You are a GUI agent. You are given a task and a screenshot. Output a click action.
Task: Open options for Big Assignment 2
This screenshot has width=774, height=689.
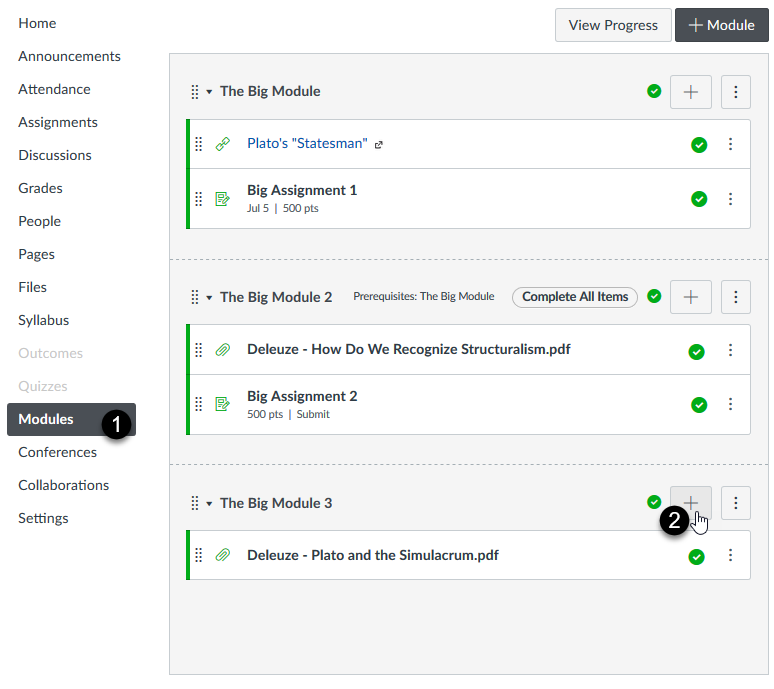click(x=731, y=404)
